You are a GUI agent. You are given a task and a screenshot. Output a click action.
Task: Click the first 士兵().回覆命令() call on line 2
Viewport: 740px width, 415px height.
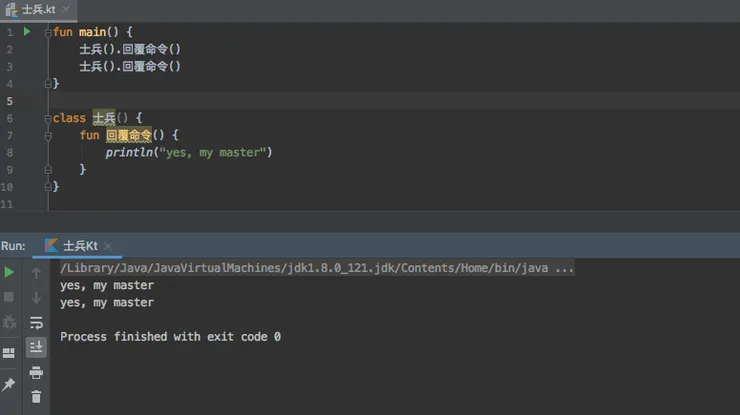click(130, 49)
